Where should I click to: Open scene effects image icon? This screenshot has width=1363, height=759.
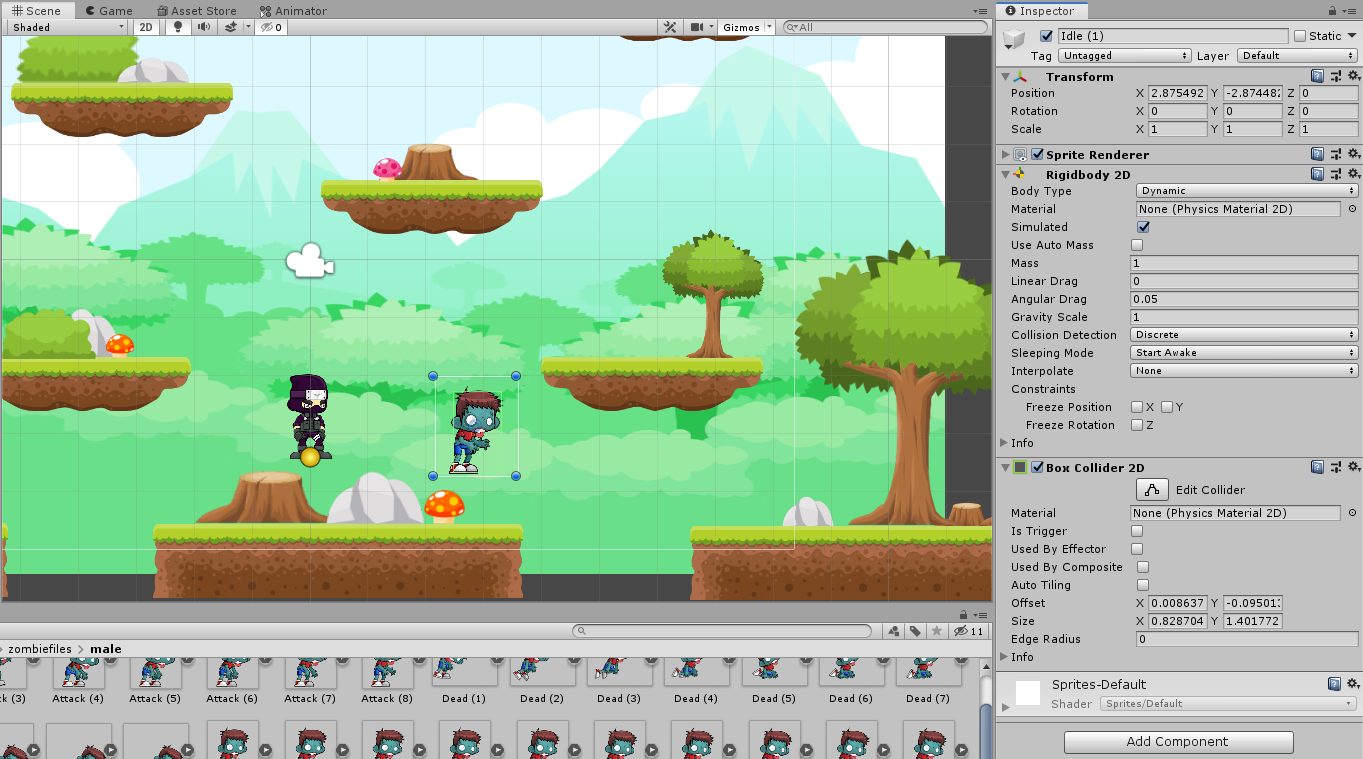click(231, 27)
